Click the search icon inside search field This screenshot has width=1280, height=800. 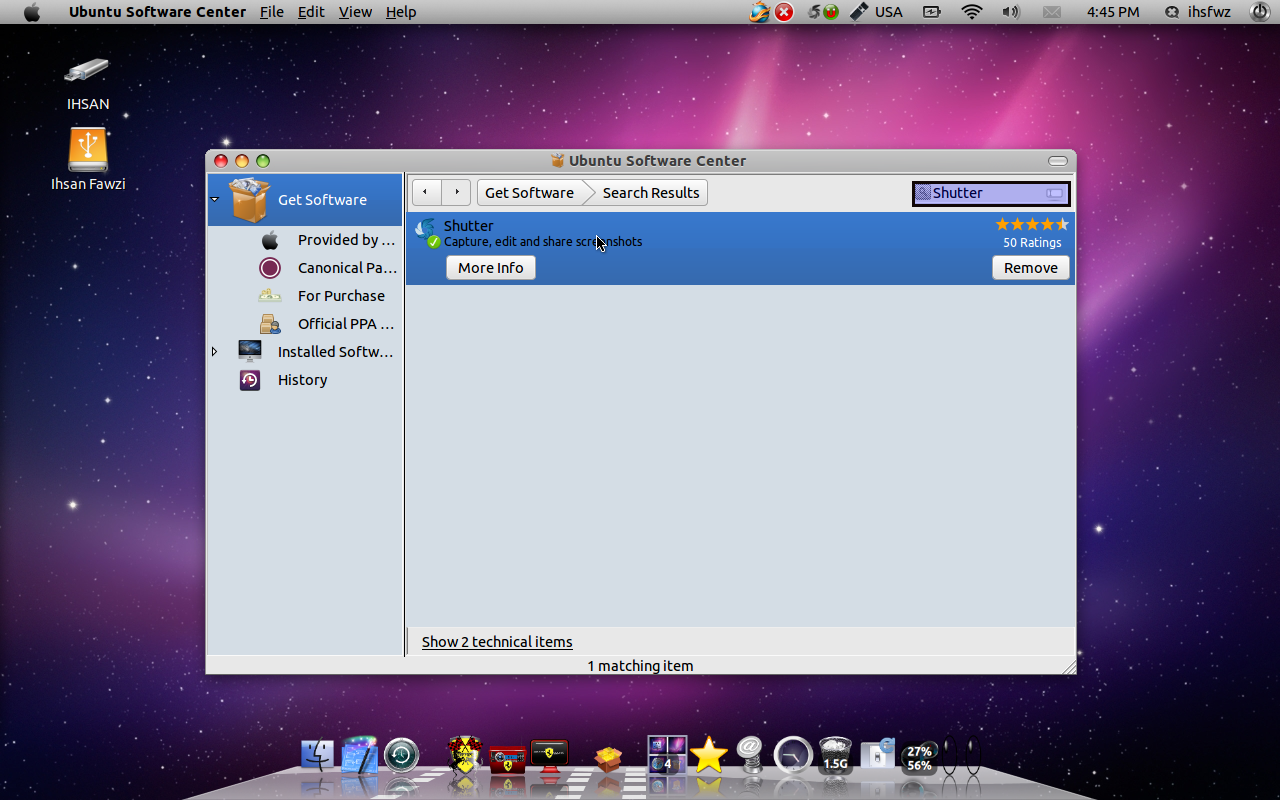coord(924,193)
